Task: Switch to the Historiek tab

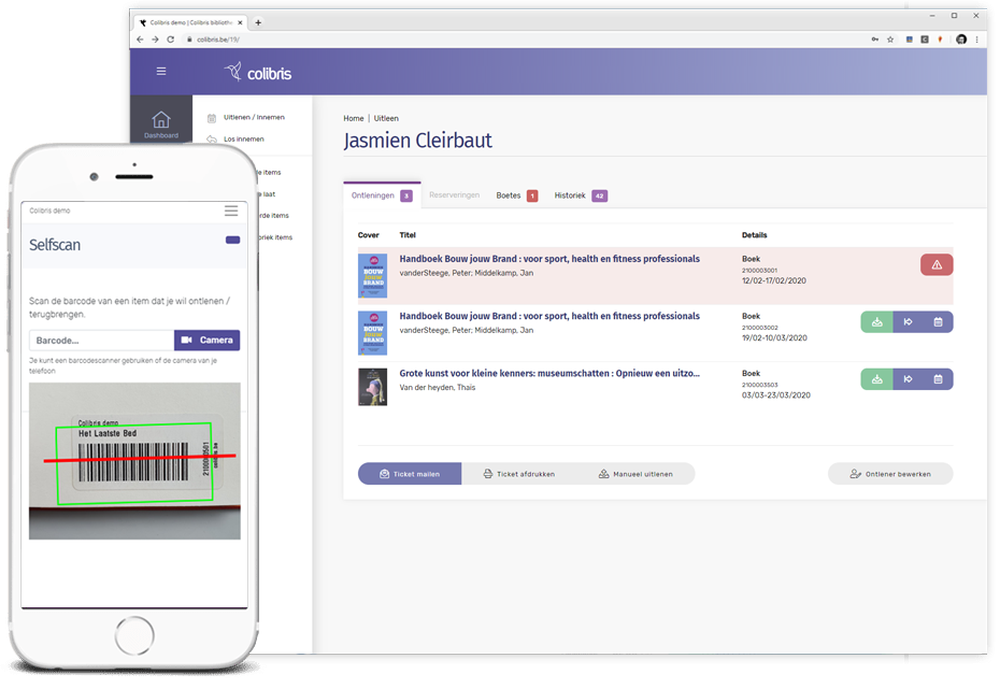Action: pos(580,196)
